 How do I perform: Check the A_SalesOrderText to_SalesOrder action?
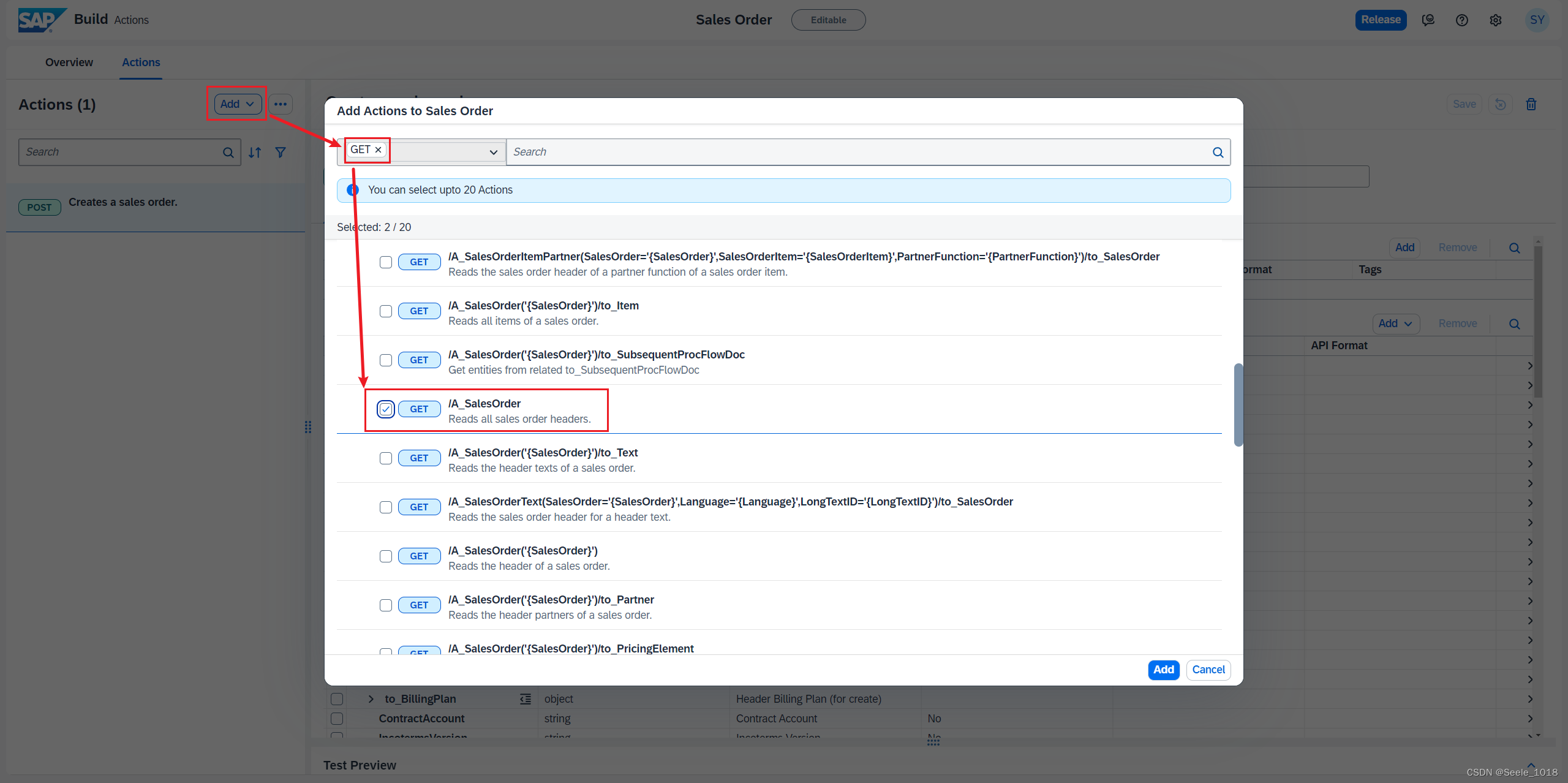[386, 507]
